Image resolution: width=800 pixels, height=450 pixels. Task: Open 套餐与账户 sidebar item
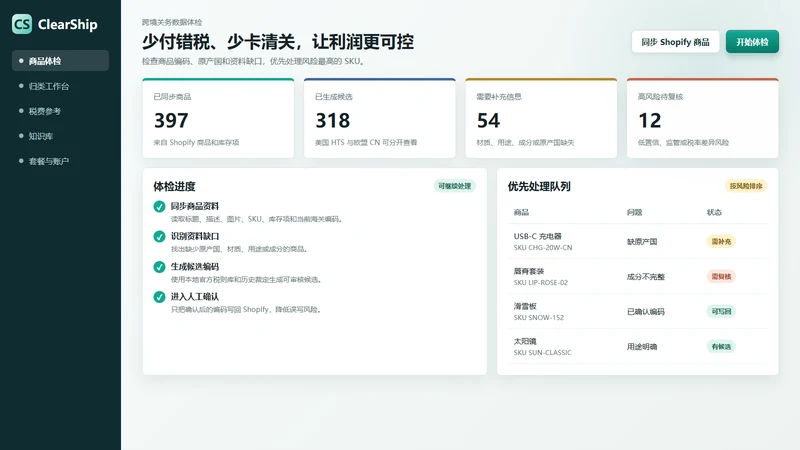coord(60,161)
